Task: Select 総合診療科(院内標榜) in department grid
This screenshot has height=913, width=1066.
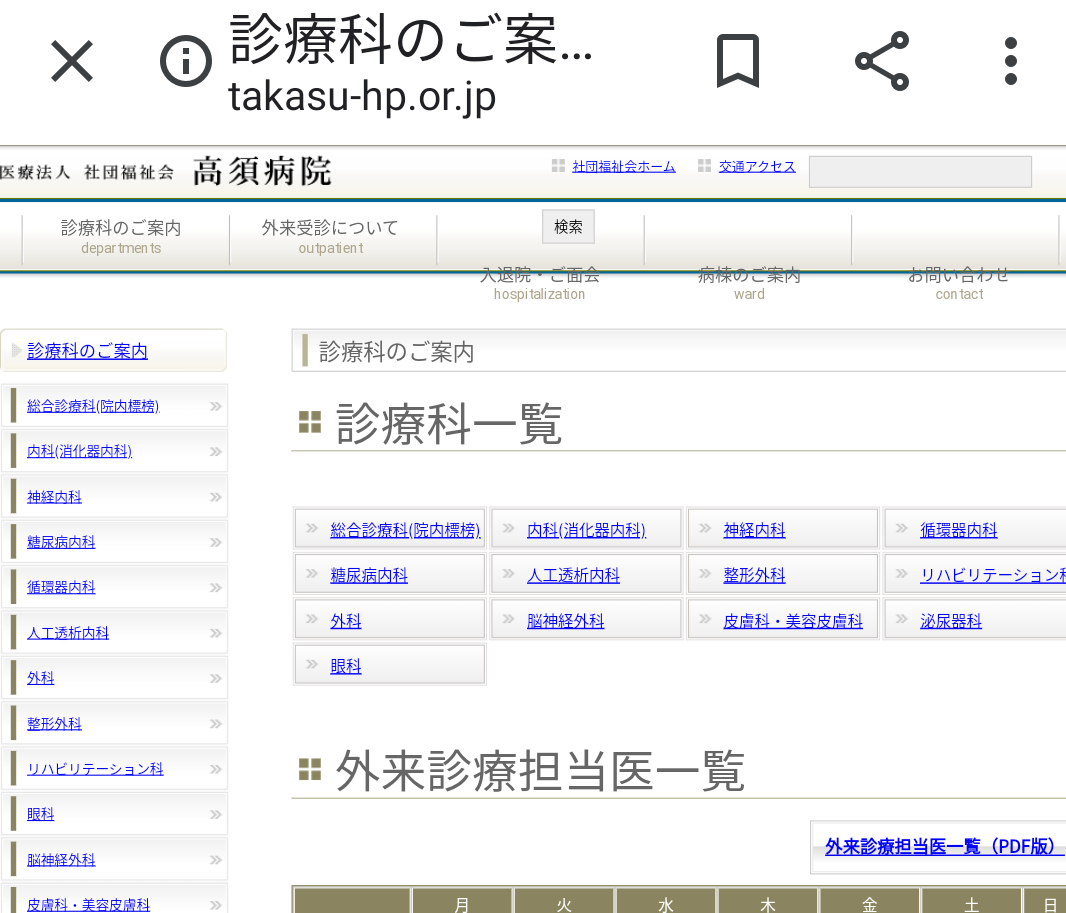Action: coord(405,530)
